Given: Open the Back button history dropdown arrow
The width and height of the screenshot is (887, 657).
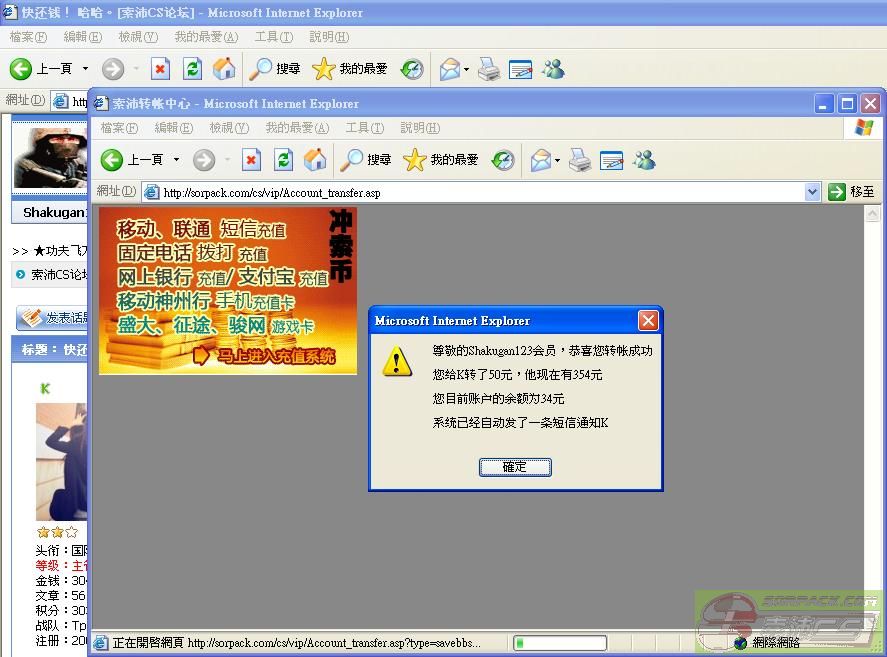Looking at the screenshot, I should [174, 160].
